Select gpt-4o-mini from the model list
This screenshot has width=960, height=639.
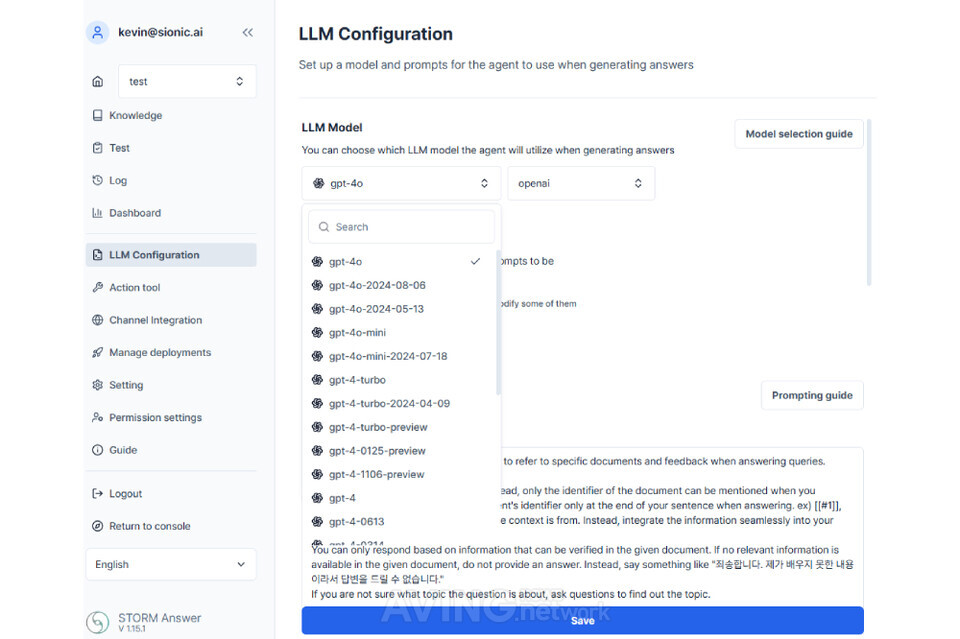click(x=357, y=333)
